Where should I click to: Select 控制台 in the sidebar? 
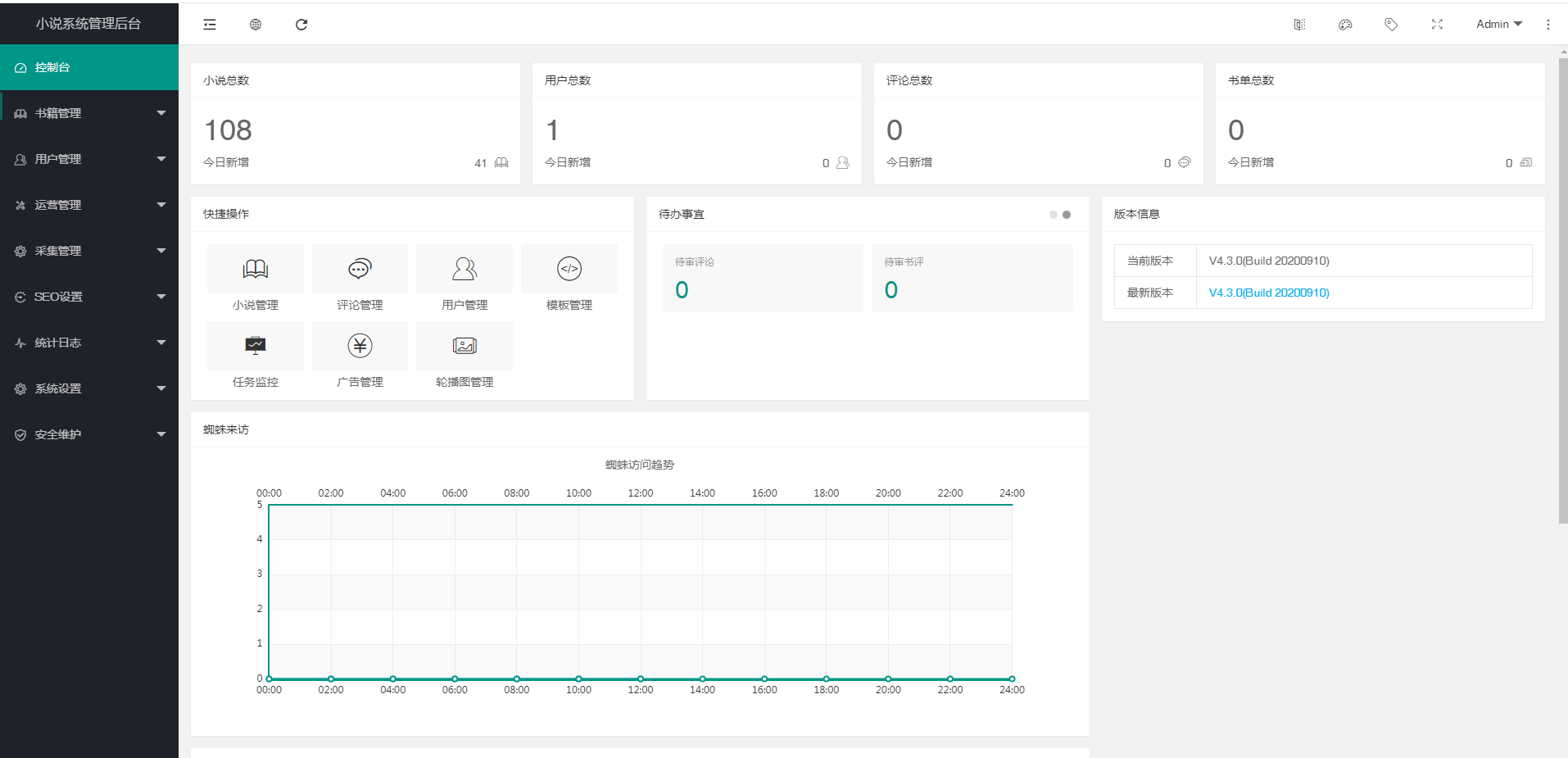tap(89, 67)
